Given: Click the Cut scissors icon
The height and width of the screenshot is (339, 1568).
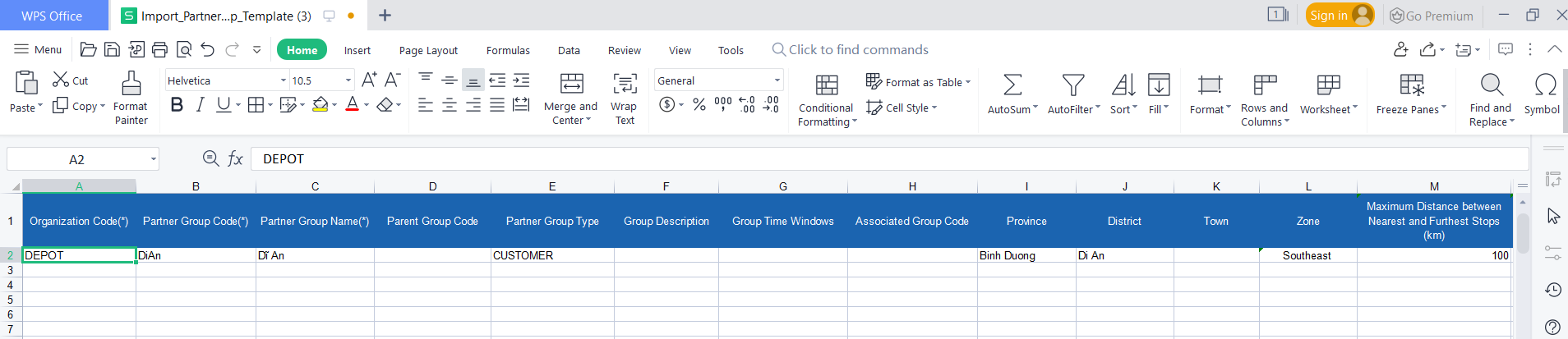Looking at the screenshot, I should click(x=61, y=80).
